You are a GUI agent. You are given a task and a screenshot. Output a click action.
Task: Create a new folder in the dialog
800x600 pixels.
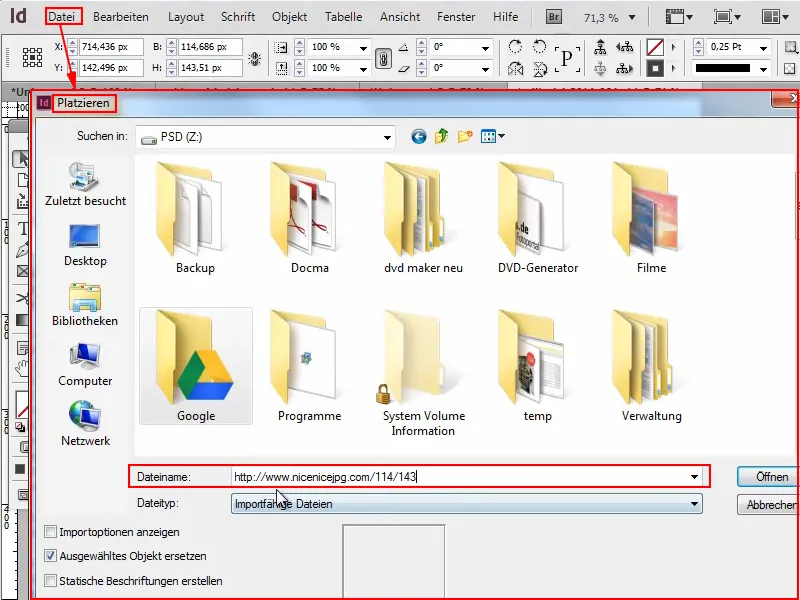pyautogui.click(x=466, y=136)
